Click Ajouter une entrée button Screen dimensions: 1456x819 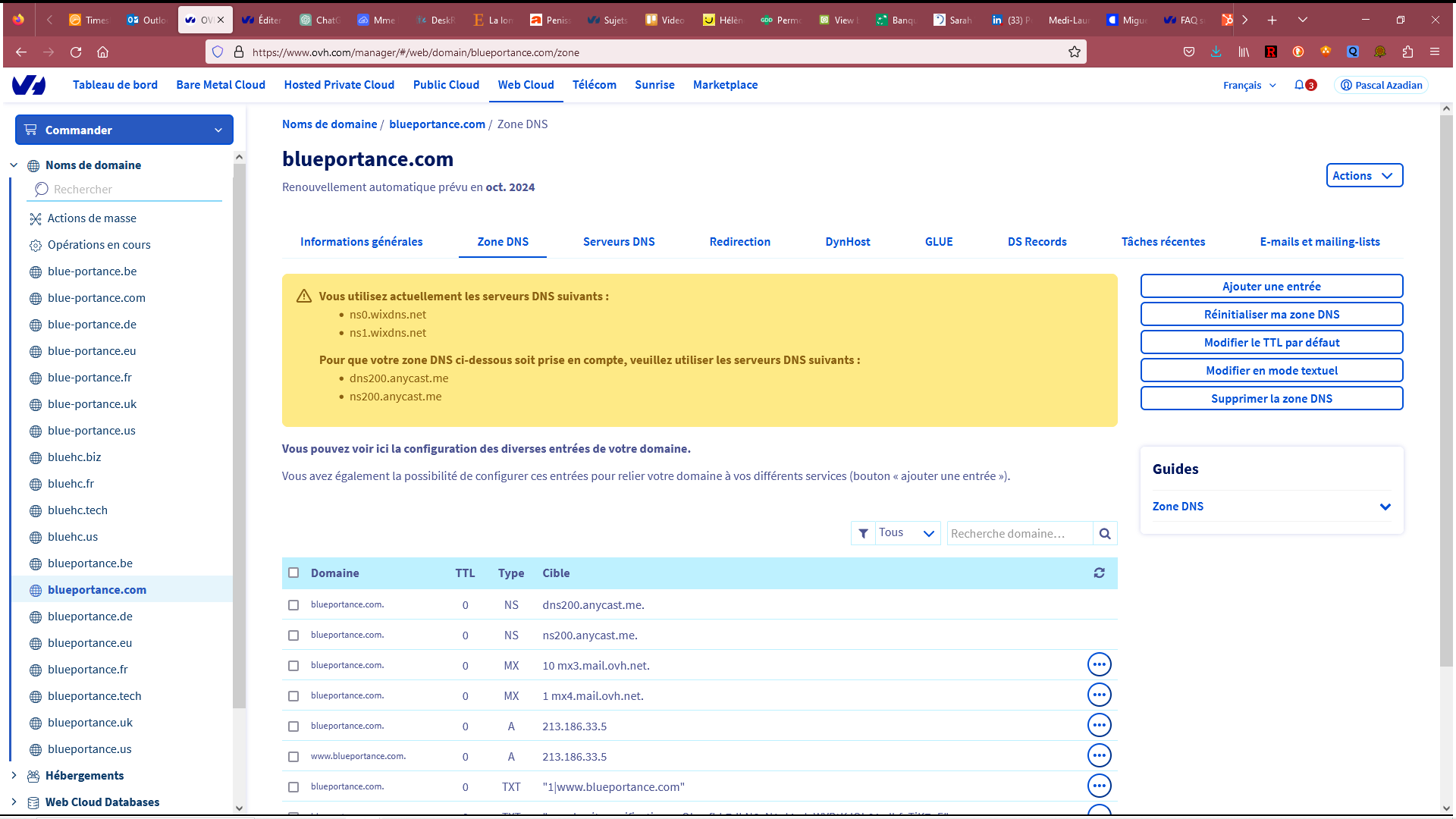click(1272, 287)
